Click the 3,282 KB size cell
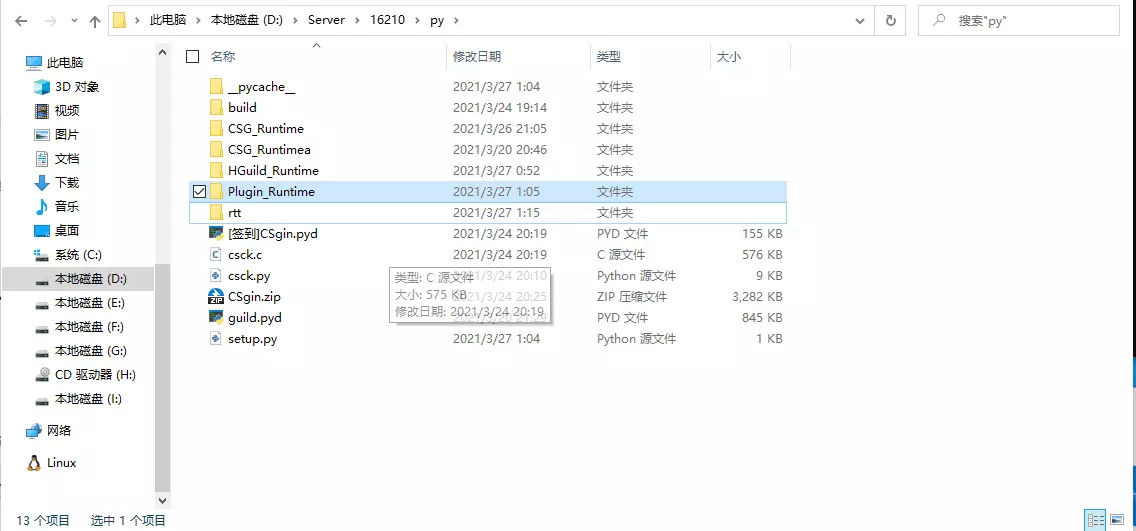Image resolution: width=1136 pixels, height=531 pixels. [757, 297]
